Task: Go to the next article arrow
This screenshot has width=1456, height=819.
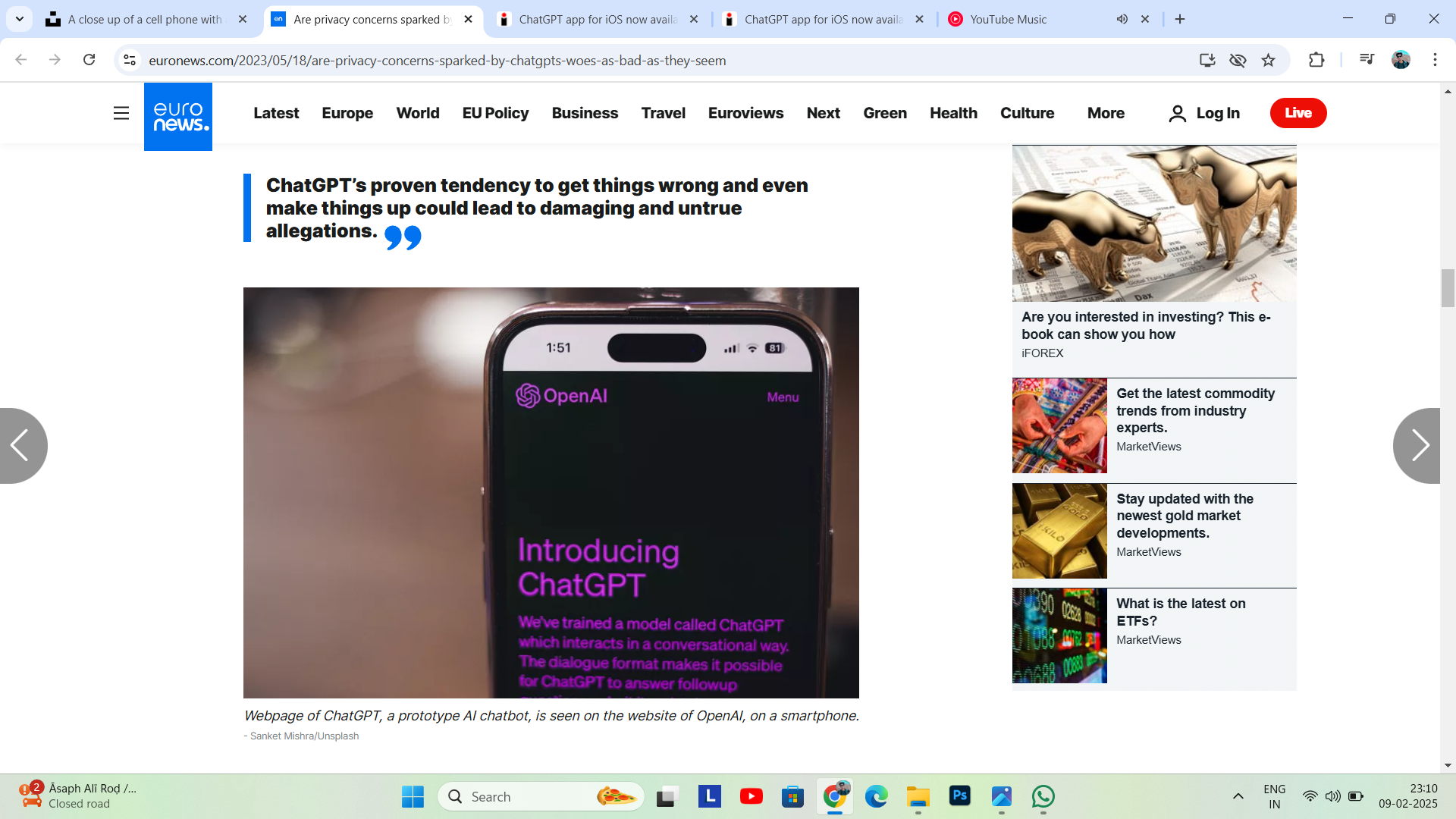Action: pos(1417,446)
